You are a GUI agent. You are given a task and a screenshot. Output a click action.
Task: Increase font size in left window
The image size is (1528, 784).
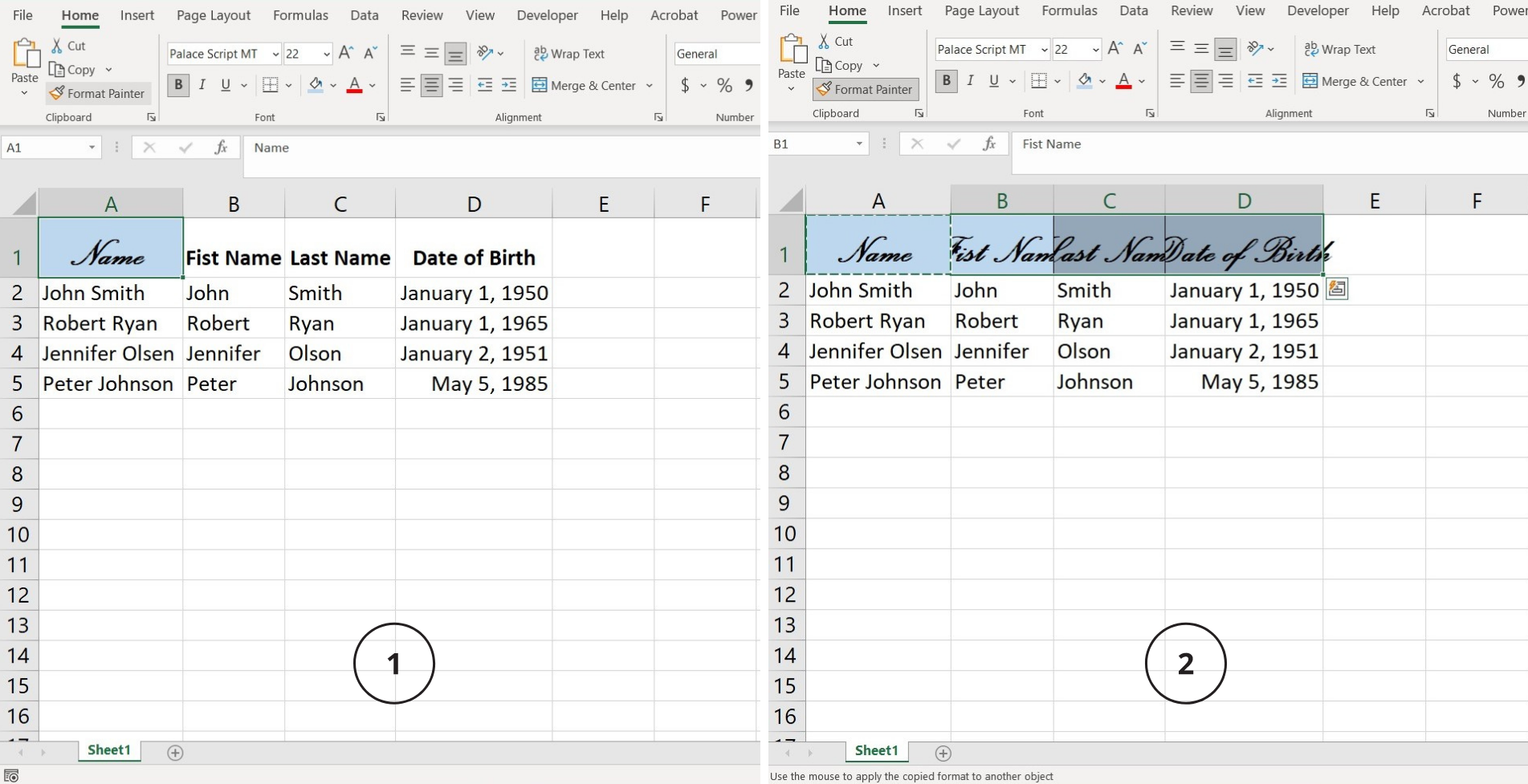(x=346, y=53)
